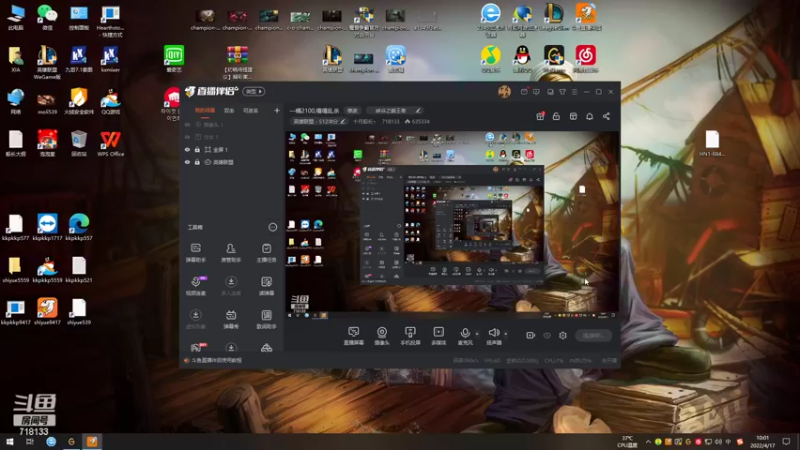Toggle the room lock icon beside gift box
The height and width of the screenshot is (450, 800).
(556, 116)
